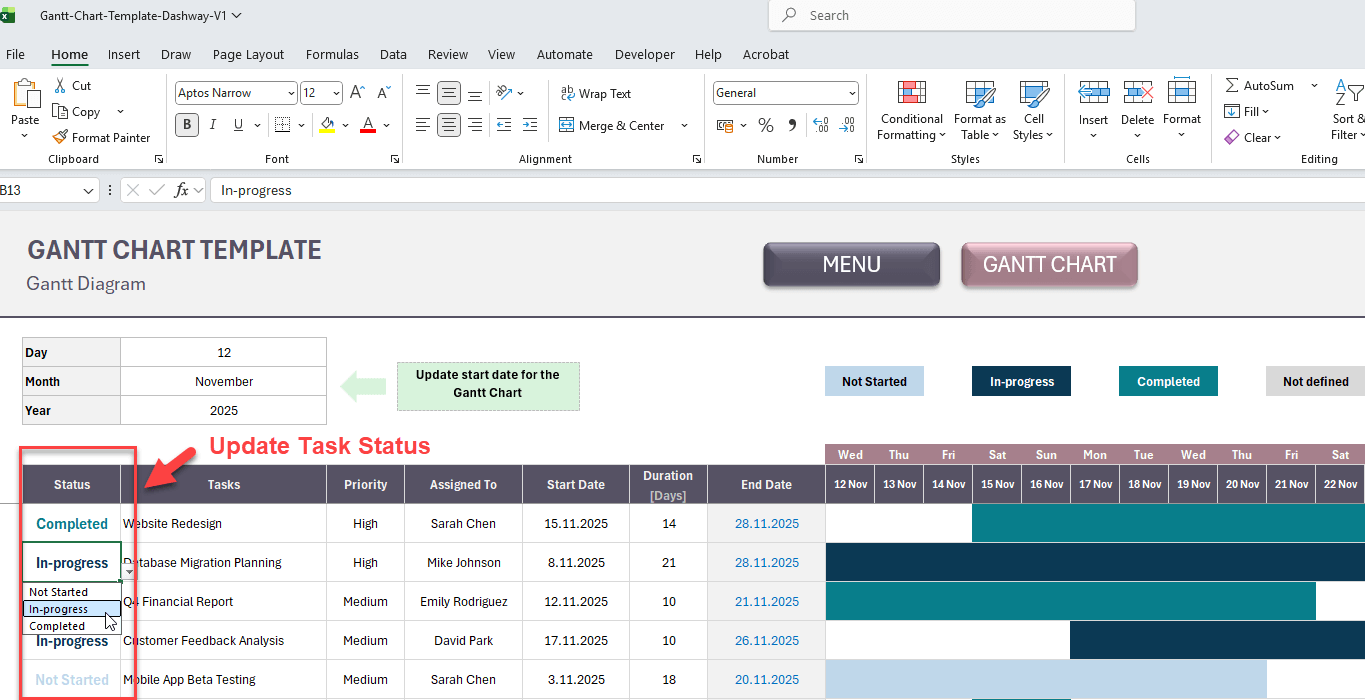This screenshot has width=1365, height=700.
Task: Click the Format Painter icon
Action: 61,138
